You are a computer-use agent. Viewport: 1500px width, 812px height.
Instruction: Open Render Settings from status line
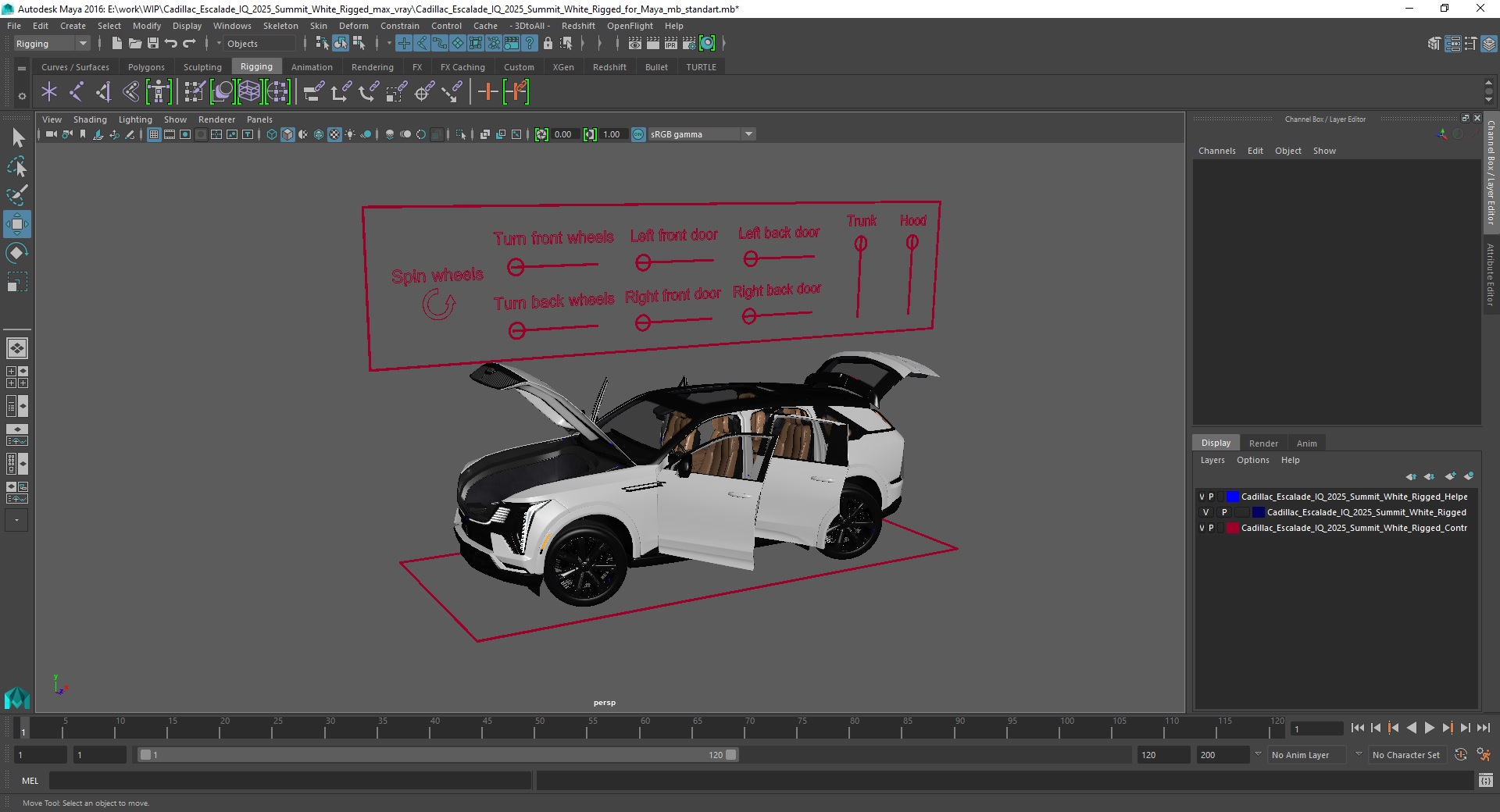point(689,44)
